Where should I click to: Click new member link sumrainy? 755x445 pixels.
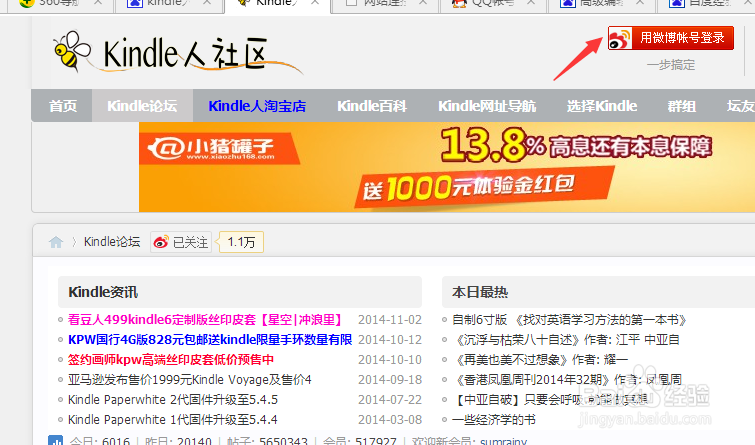click(x=504, y=441)
